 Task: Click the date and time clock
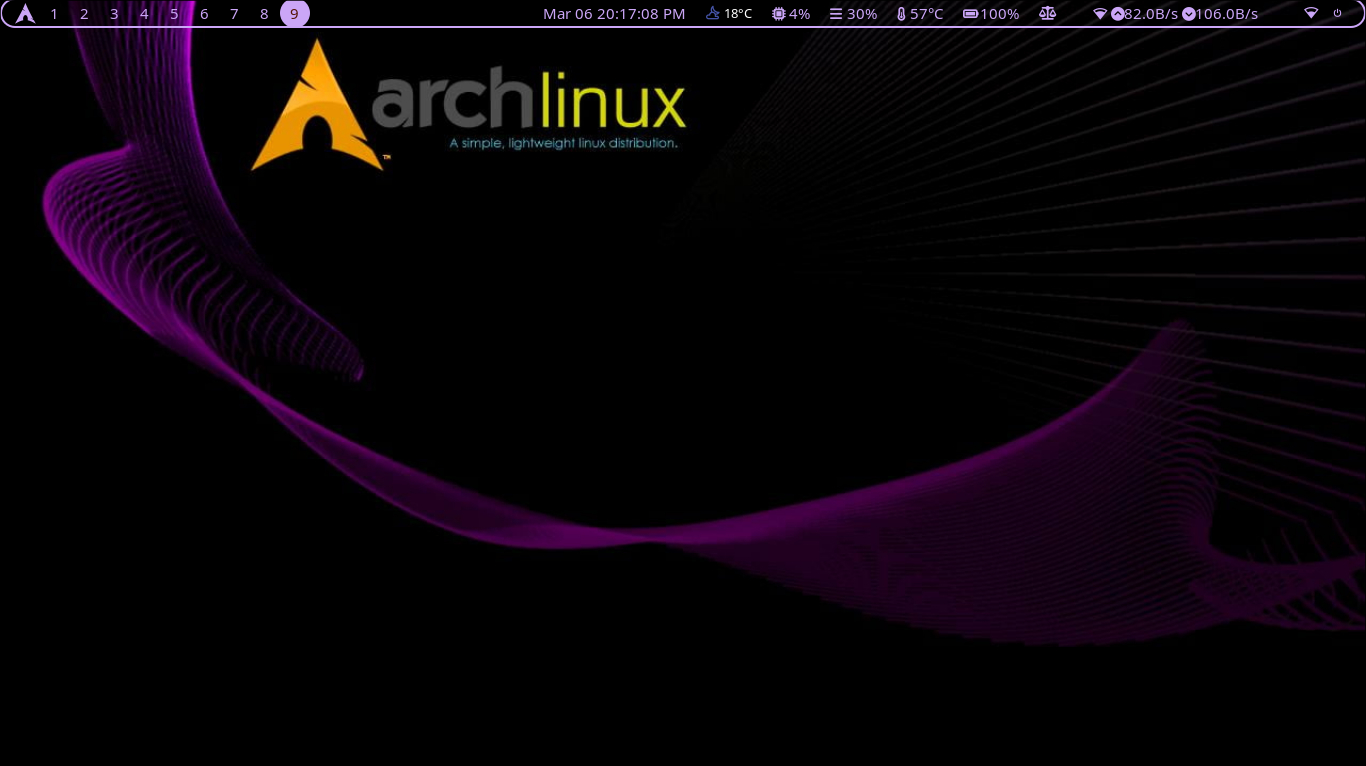614,14
